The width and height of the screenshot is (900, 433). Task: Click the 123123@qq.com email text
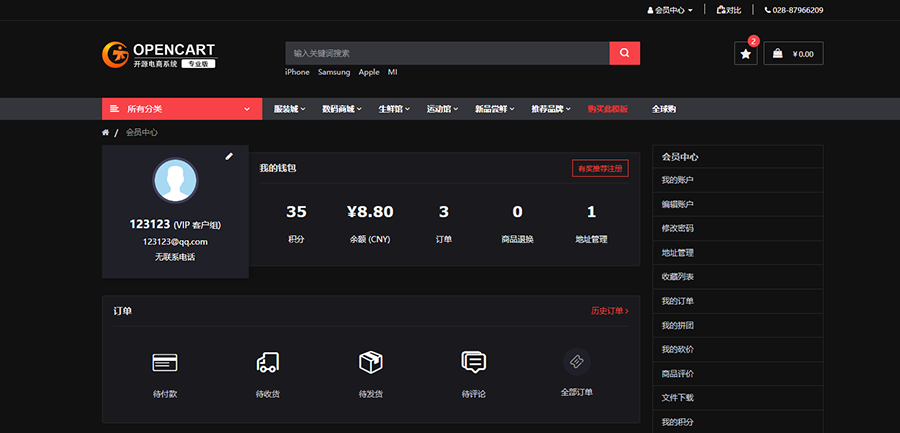[x=175, y=242]
